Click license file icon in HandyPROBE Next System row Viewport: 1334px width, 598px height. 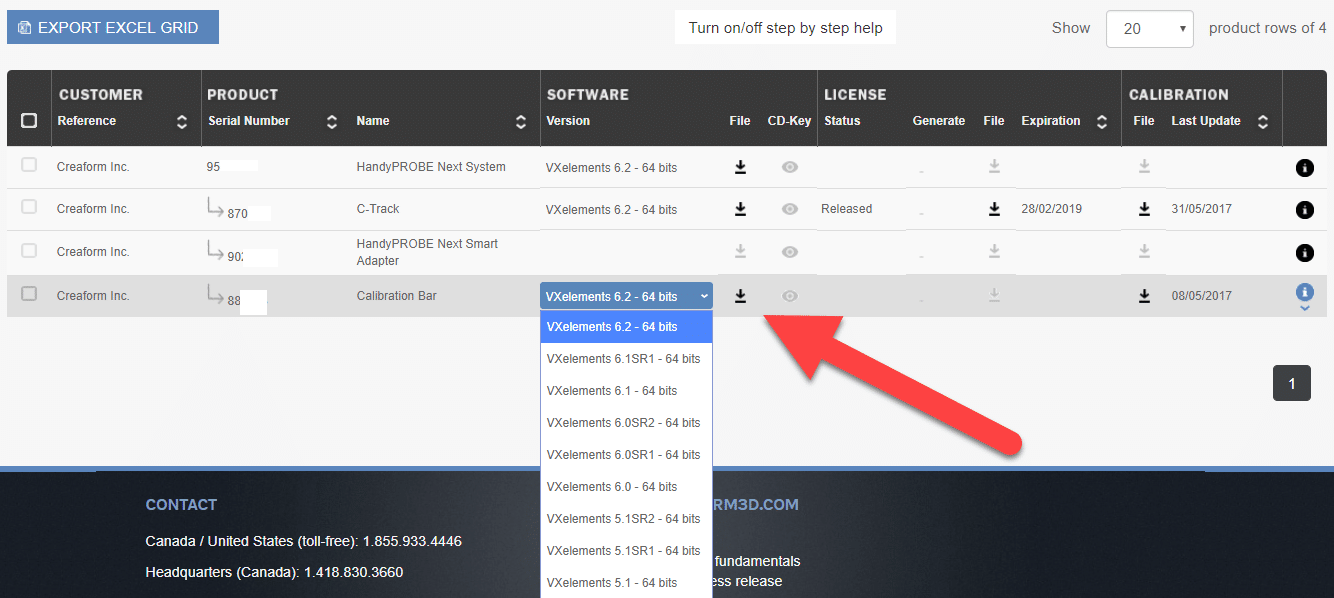[x=994, y=167]
